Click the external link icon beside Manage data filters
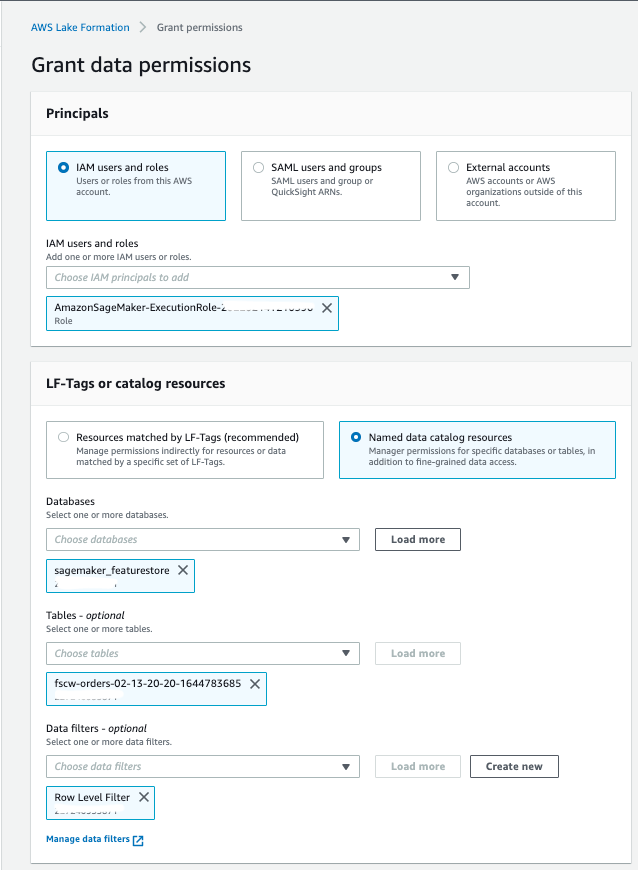This screenshot has width=638, height=870. point(138,840)
